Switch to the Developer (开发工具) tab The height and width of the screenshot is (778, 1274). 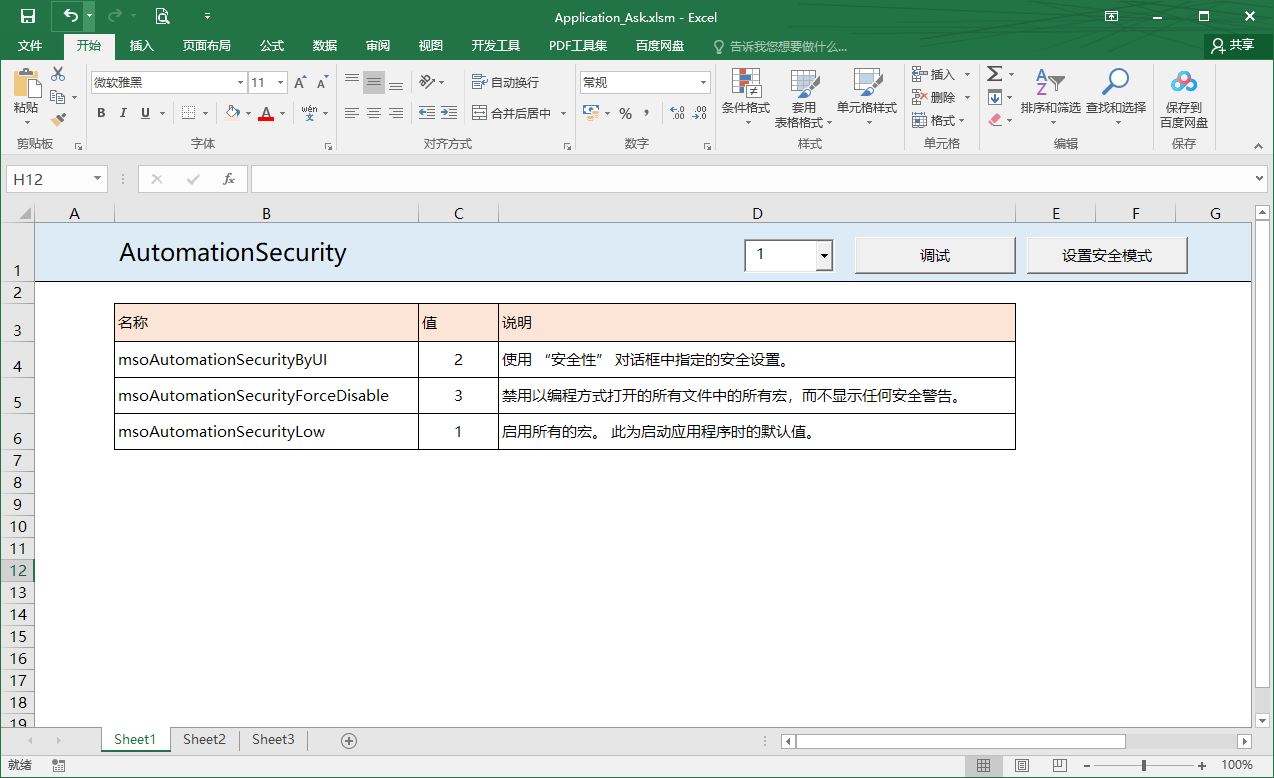point(496,46)
